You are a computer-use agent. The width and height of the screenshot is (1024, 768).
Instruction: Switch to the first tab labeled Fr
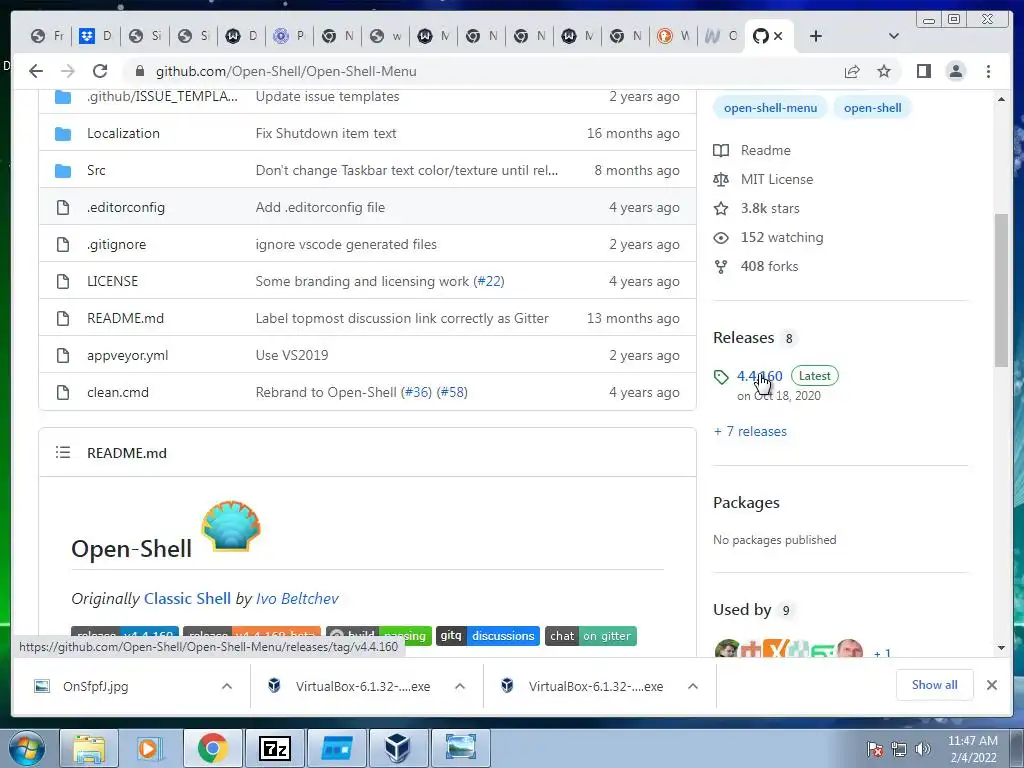click(48, 36)
